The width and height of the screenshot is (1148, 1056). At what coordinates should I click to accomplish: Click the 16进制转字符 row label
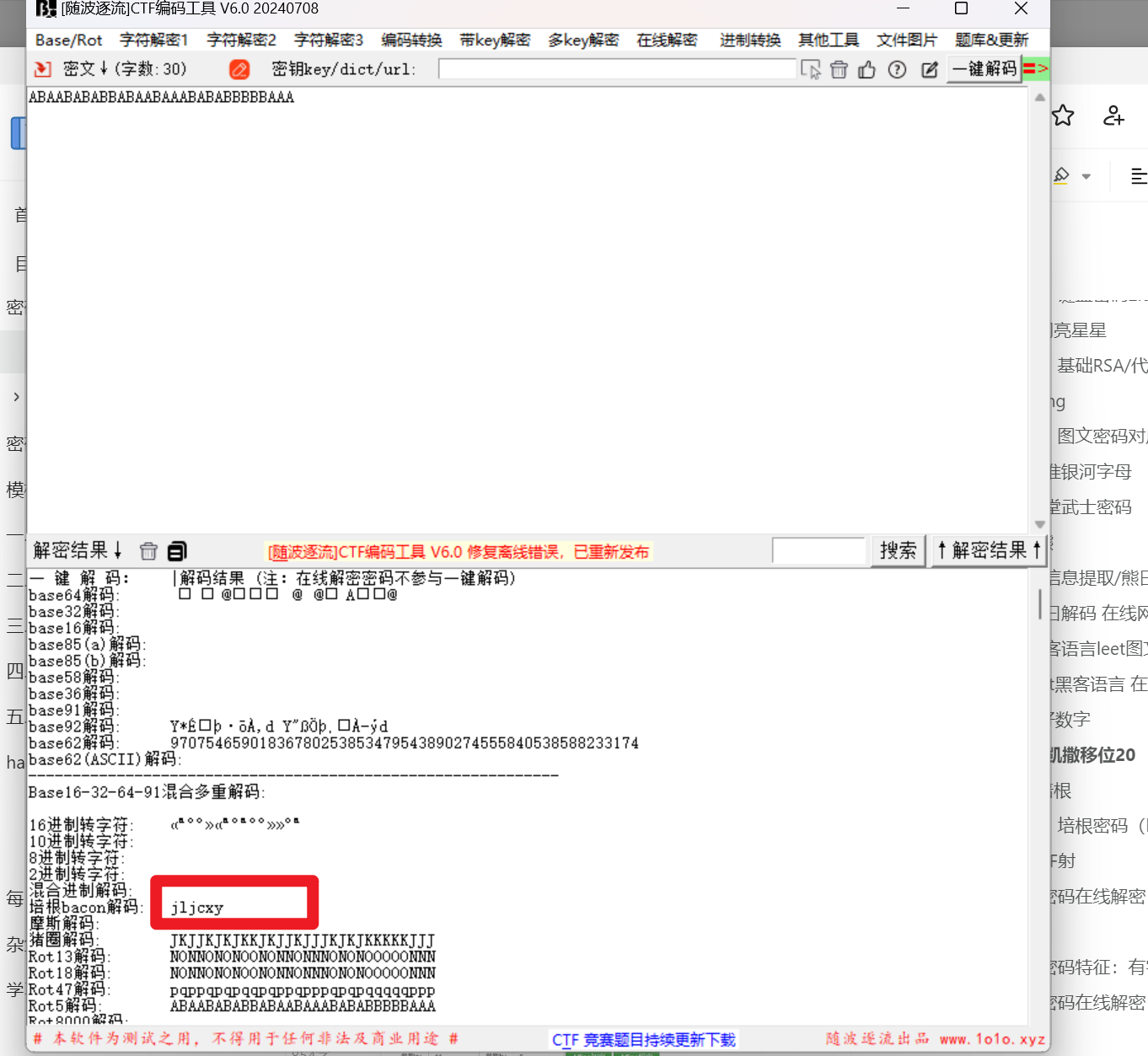coord(80,825)
